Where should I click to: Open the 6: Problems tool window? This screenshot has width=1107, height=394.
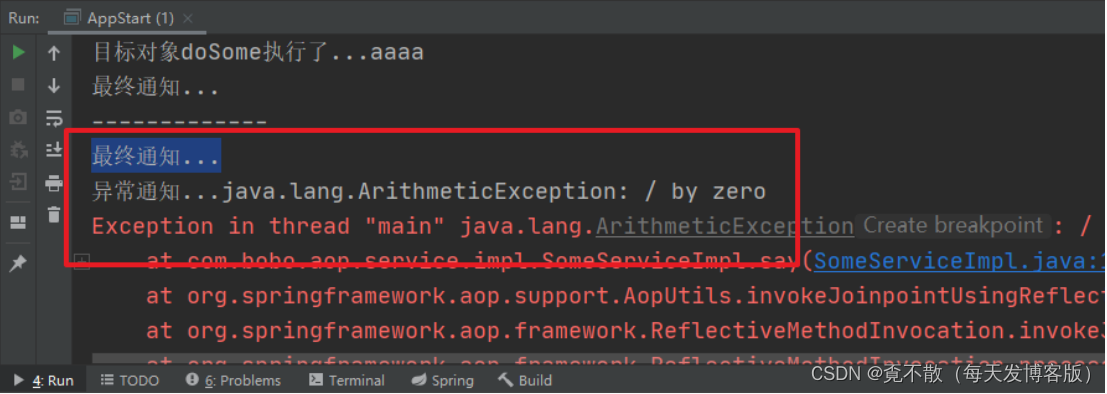click(233, 381)
